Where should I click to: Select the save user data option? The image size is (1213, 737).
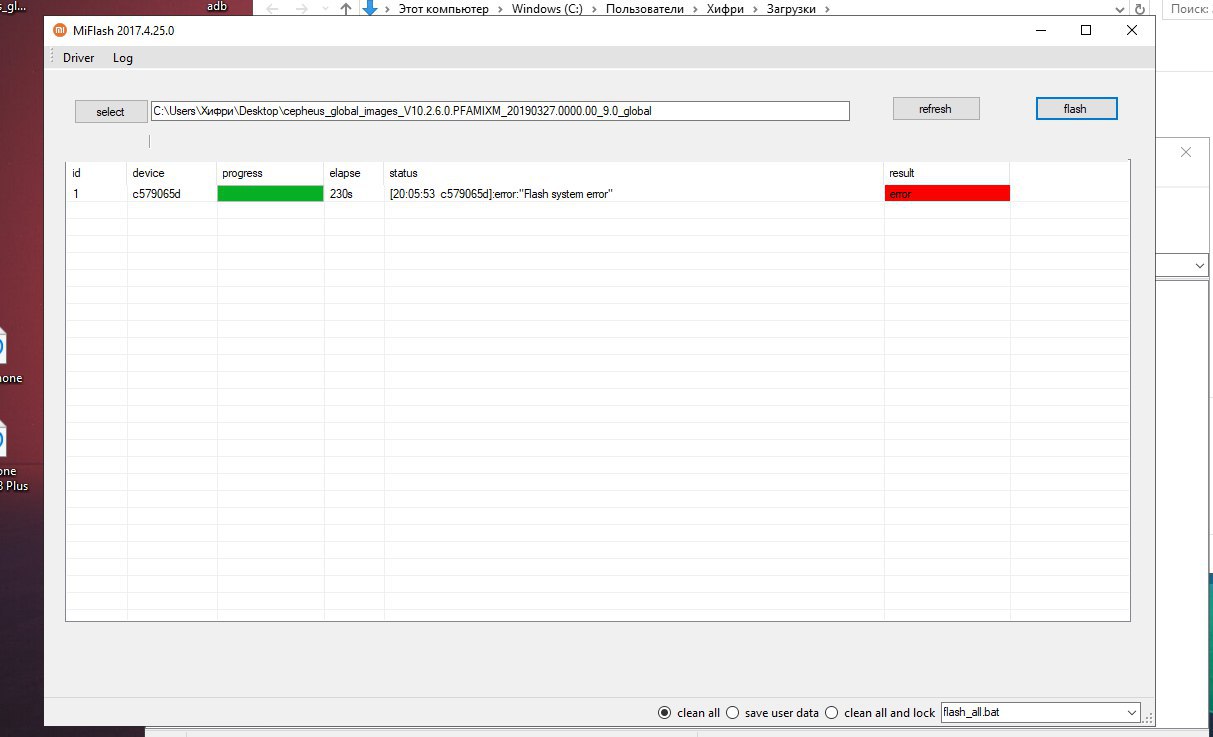pos(772,713)
